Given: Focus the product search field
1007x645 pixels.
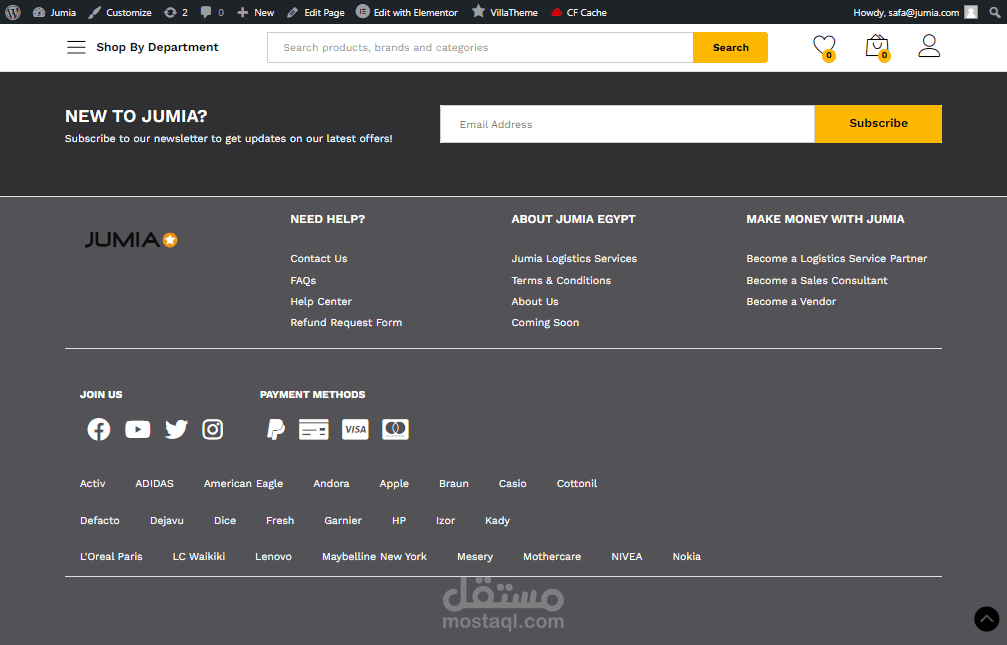Looking at the screenshot, I should click(x=480, y=48).
